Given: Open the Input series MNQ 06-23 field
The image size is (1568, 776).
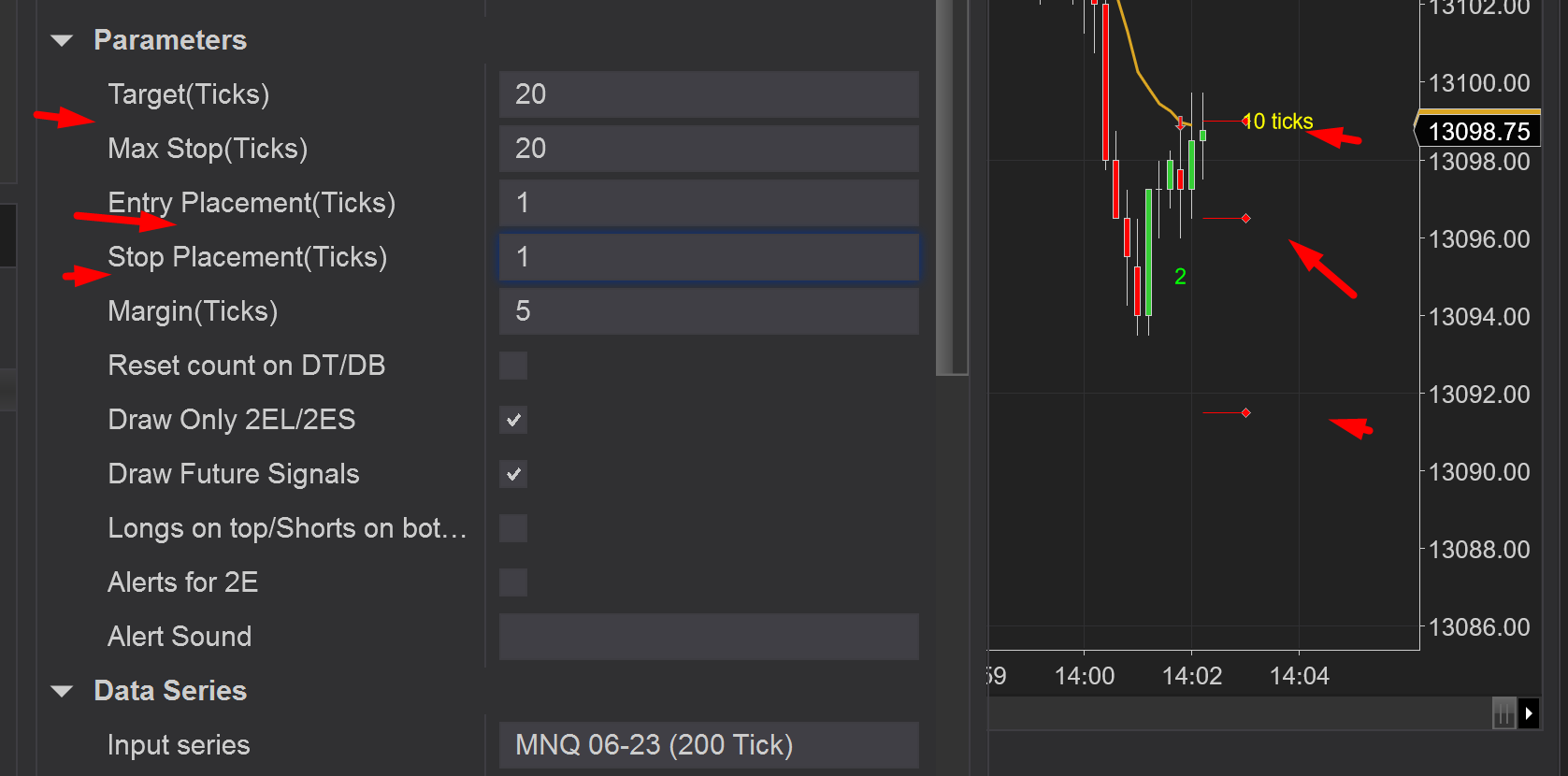Looking at the screenshot, I should coord(708,745).
